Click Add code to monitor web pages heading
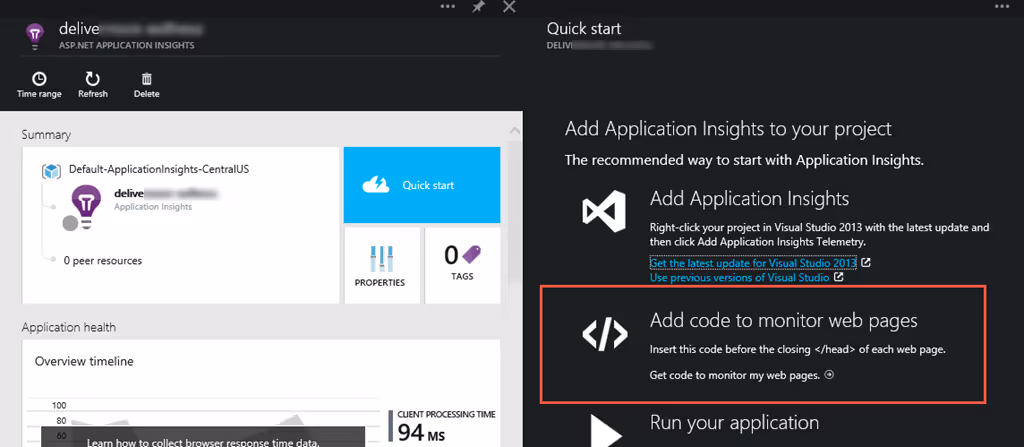 (784, 321)
